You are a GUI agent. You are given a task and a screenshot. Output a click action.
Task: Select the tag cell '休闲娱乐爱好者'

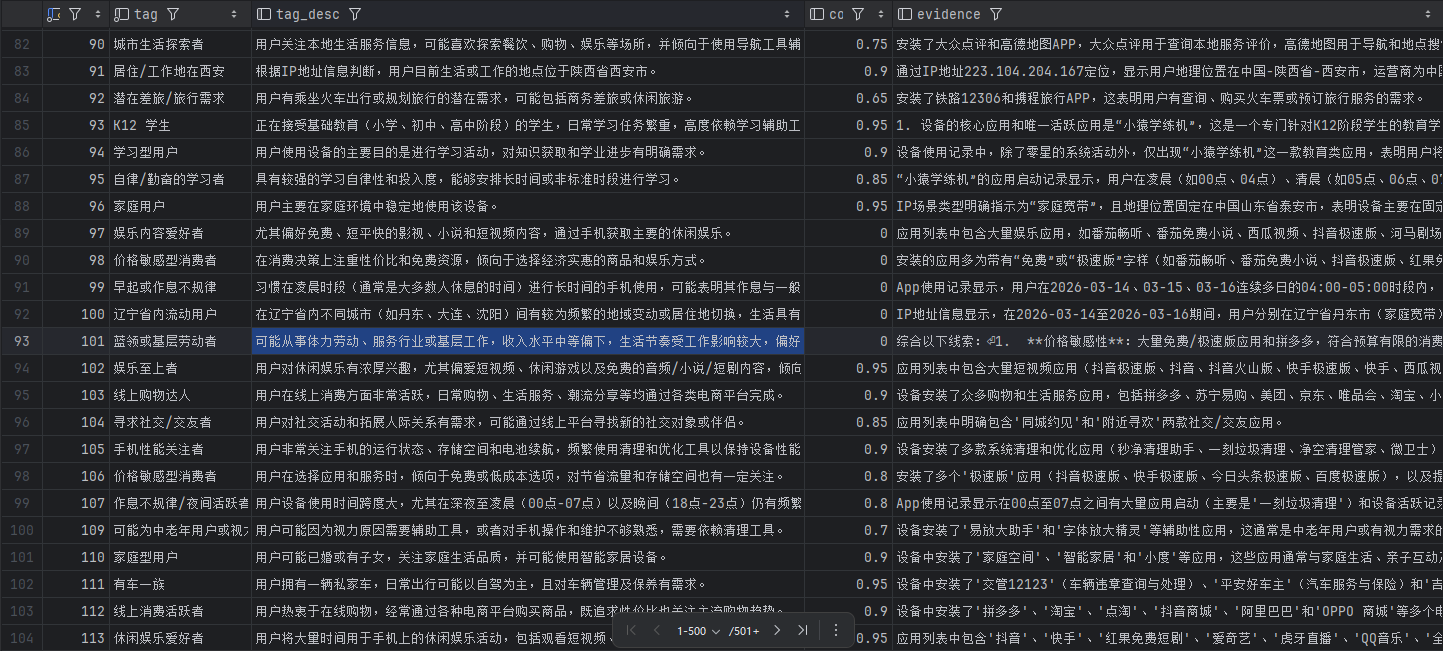(180, 638)
